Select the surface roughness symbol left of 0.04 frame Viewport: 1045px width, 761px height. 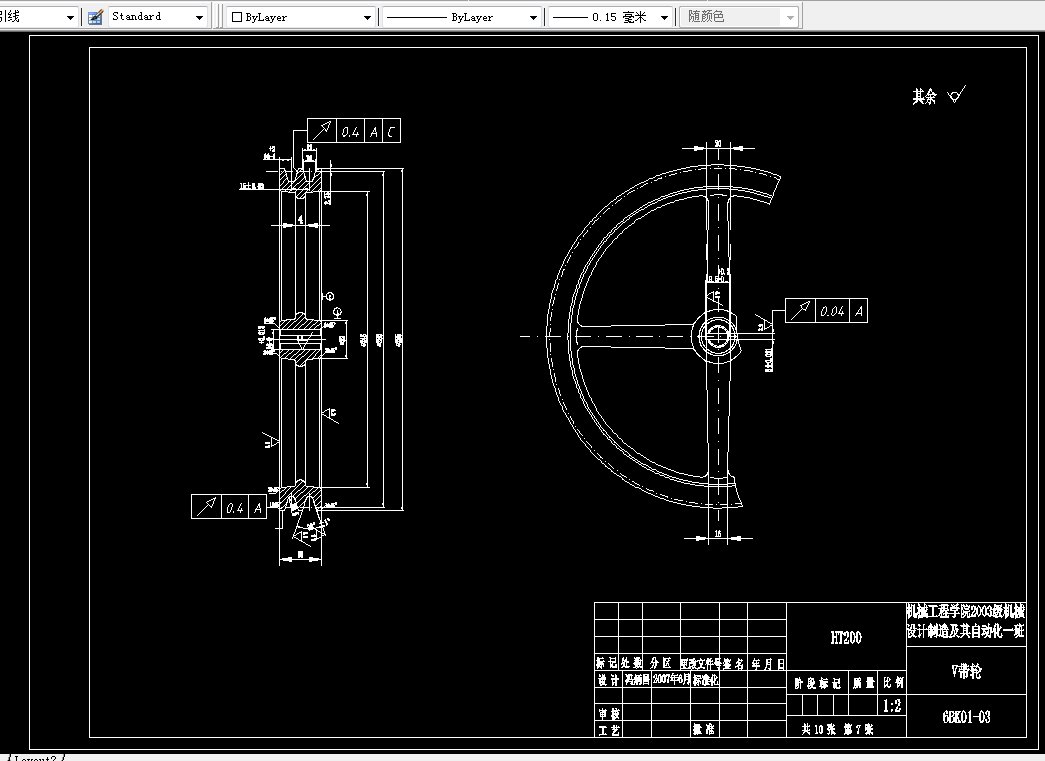coord(763,324)
